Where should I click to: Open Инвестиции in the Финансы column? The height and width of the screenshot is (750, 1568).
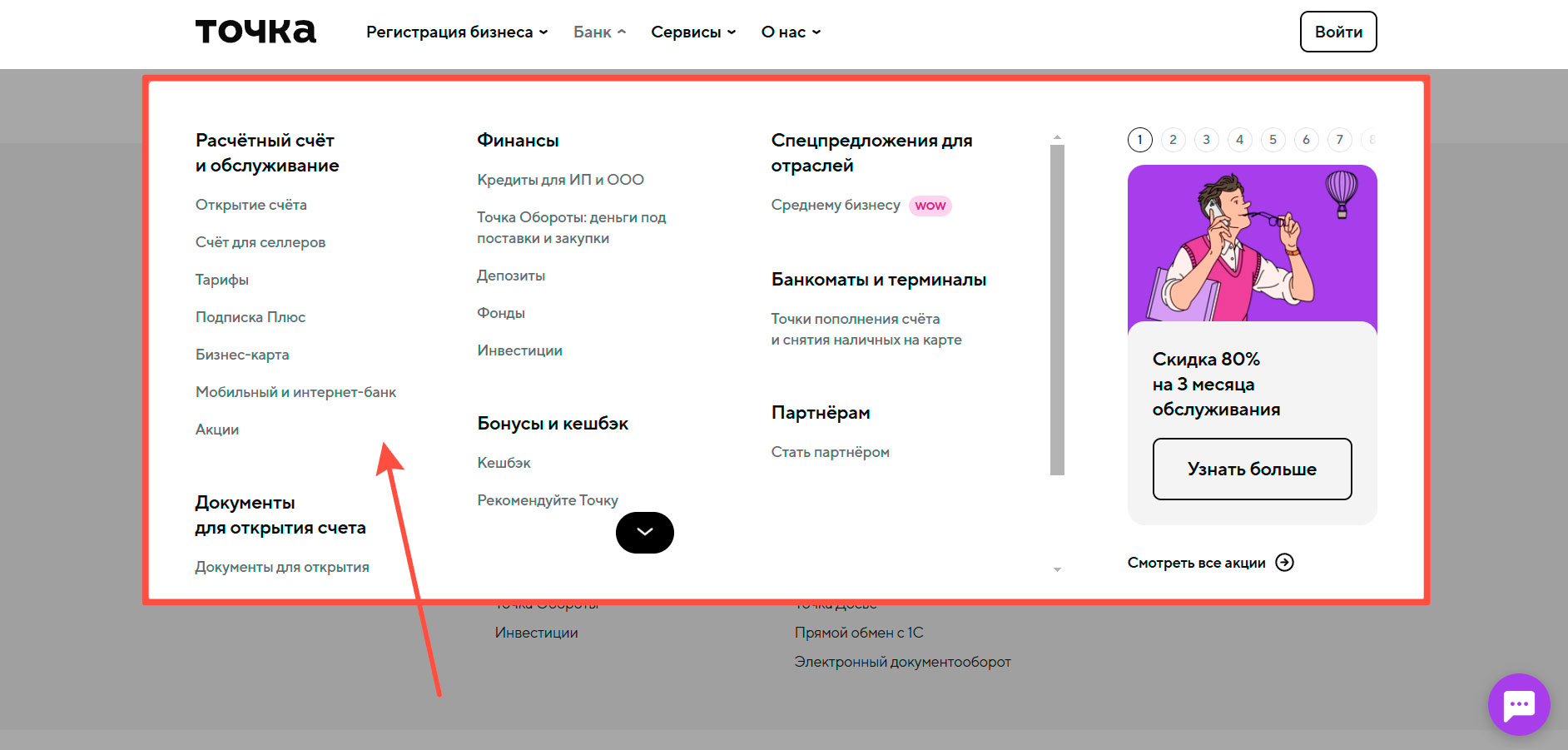coord(519,350)
